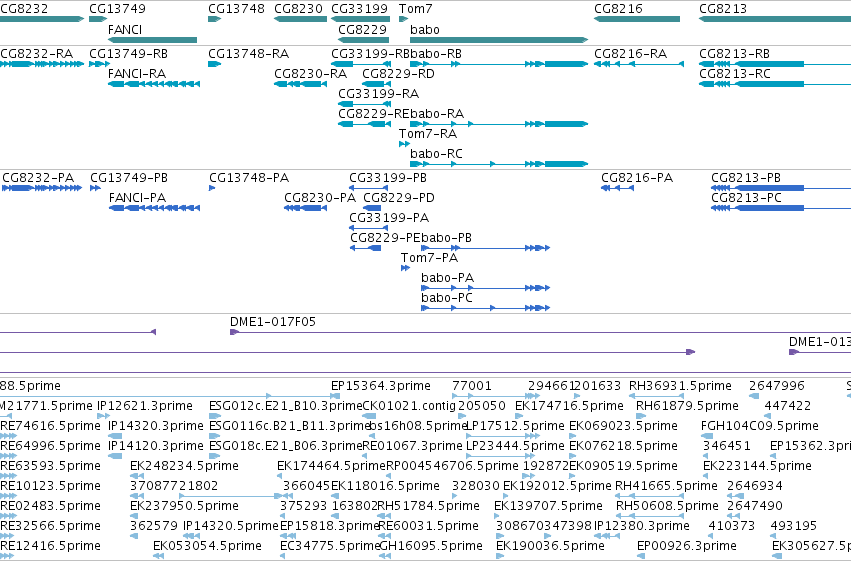Image resolution: width=851 pixels, height=561 pixels.
Task: Select the CG8230-PA protein label
Action: [x=320, y=198]
